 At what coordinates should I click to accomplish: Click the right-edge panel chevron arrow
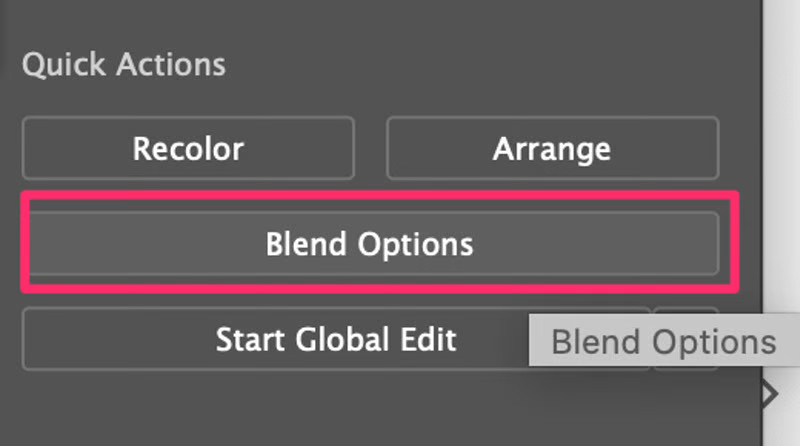(769, 394)
